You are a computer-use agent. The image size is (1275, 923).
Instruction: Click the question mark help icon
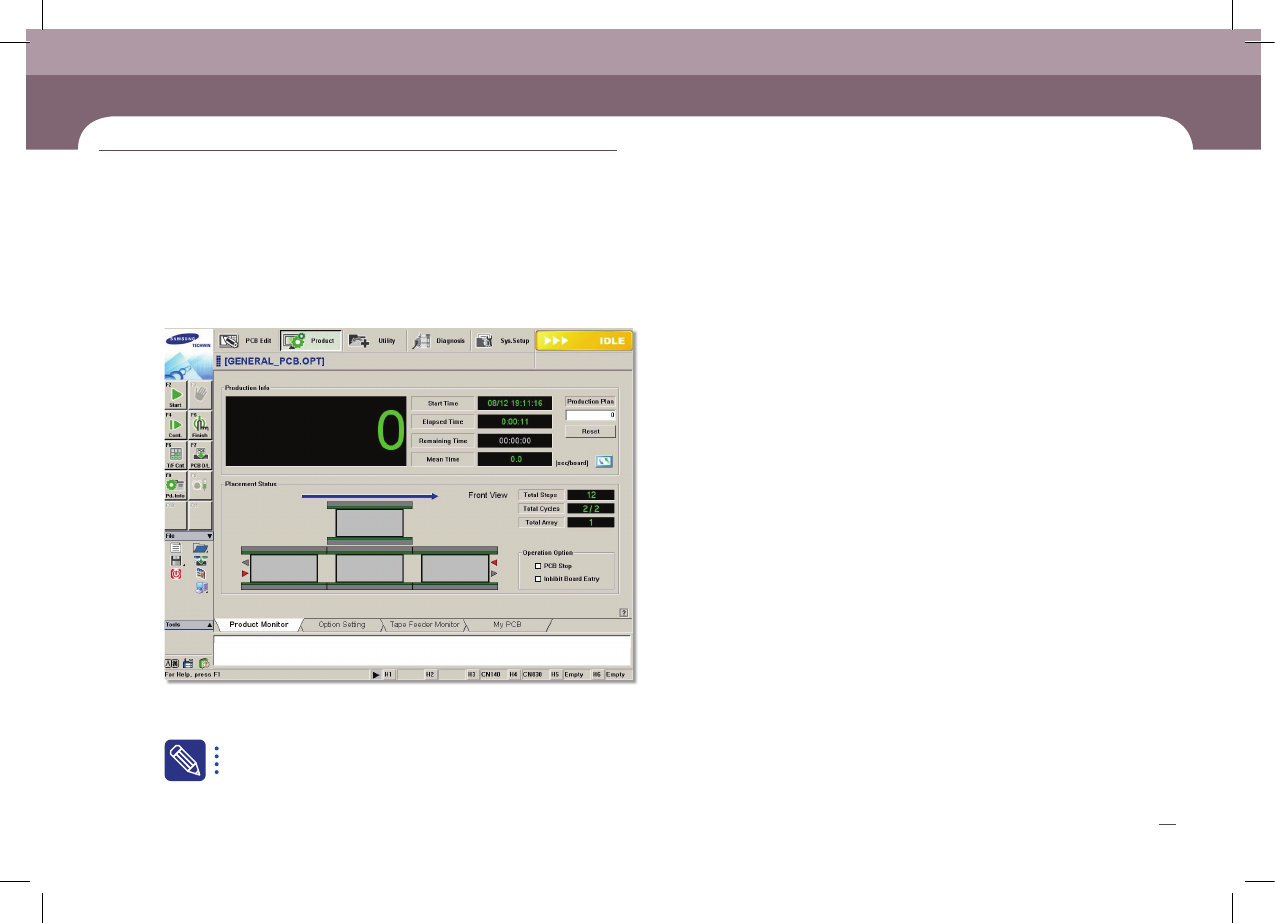[623, 612]
